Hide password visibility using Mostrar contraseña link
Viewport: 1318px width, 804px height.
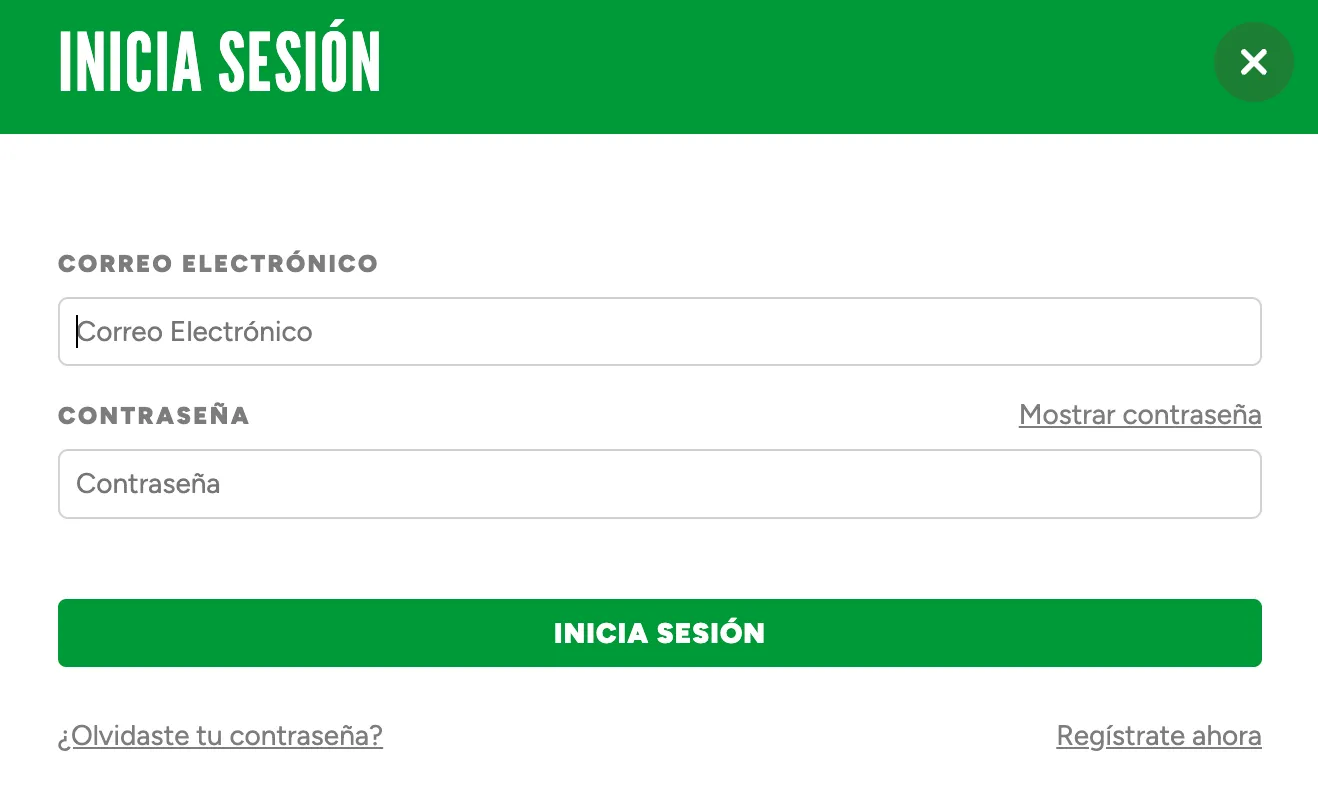[1140, 415]
